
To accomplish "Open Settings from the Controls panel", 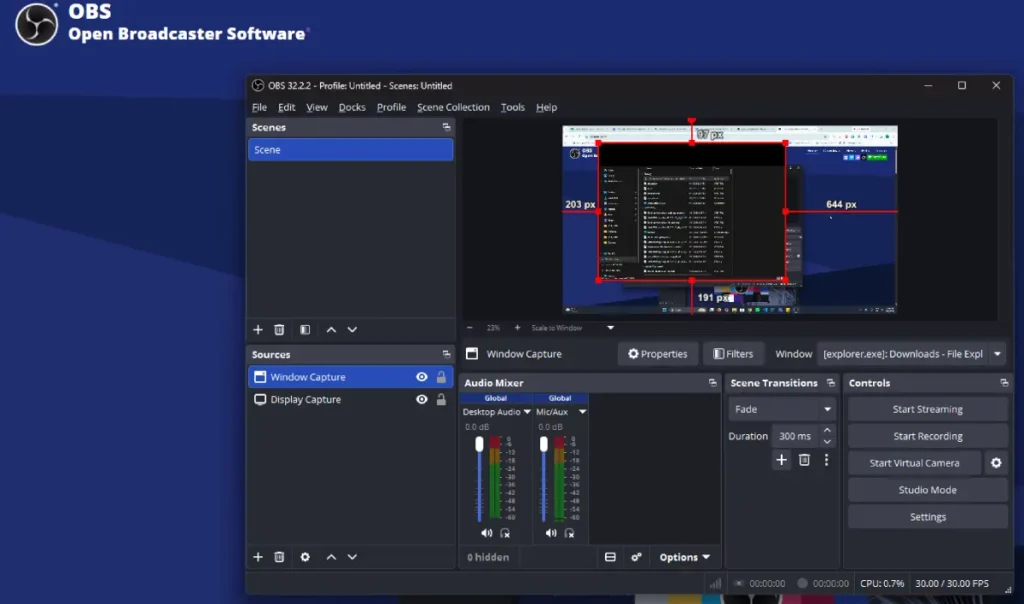I will (x=927, y=517).
